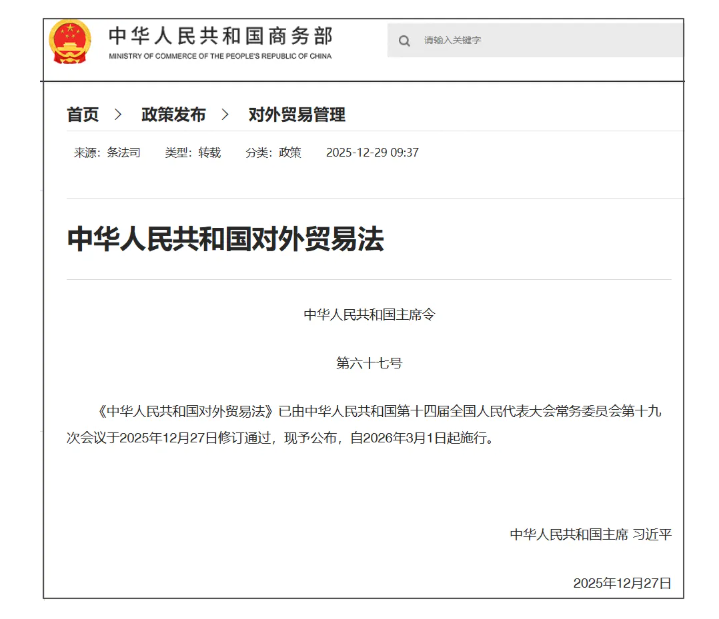Click the 分类 政策 tag
719x619 pixels.
click(x=273, y=153)
